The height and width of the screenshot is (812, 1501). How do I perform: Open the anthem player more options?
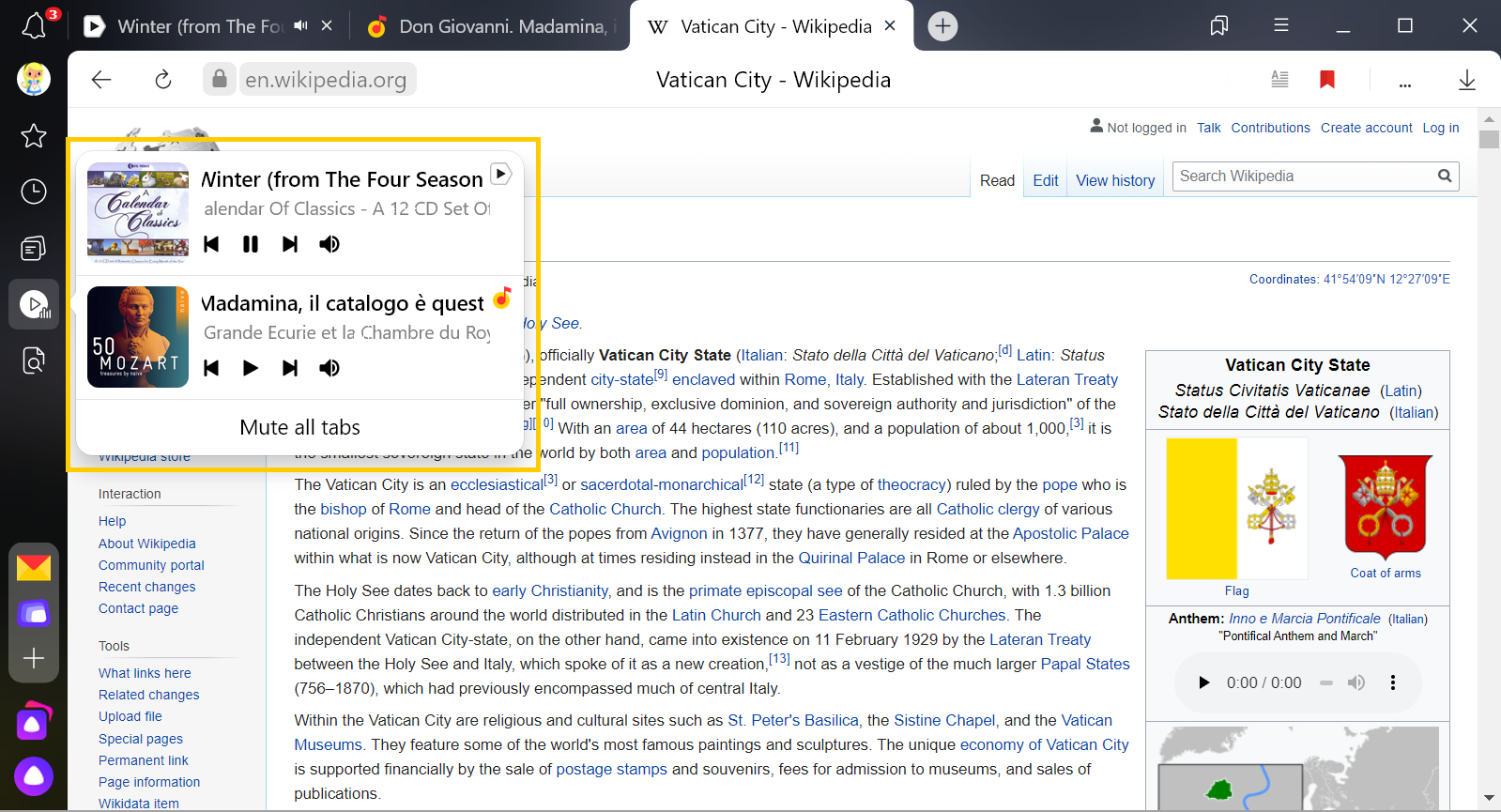coord(1393,682)
